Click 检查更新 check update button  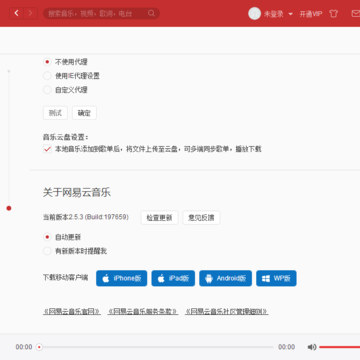(159, 218)
